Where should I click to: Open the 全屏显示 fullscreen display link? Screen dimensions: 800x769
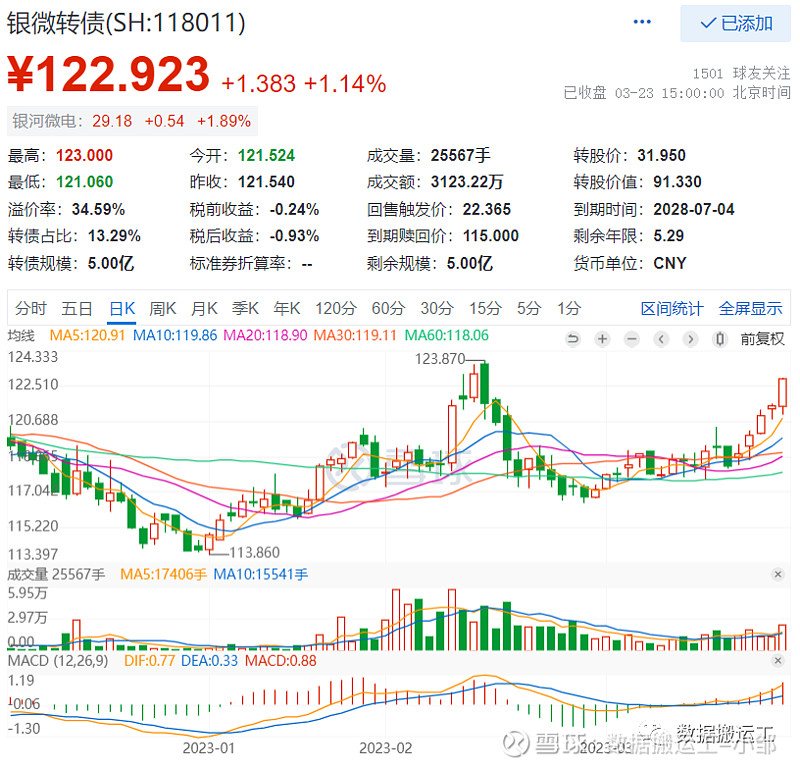coord(751,309)
